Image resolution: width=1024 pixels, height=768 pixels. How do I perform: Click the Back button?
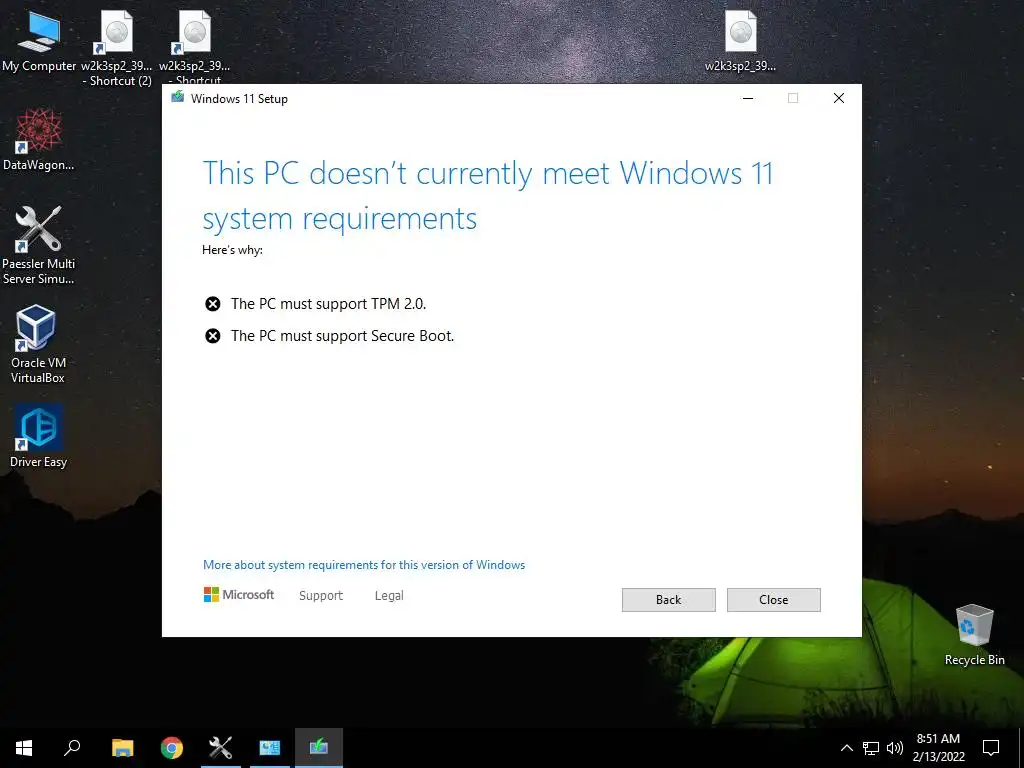[669, 600]
